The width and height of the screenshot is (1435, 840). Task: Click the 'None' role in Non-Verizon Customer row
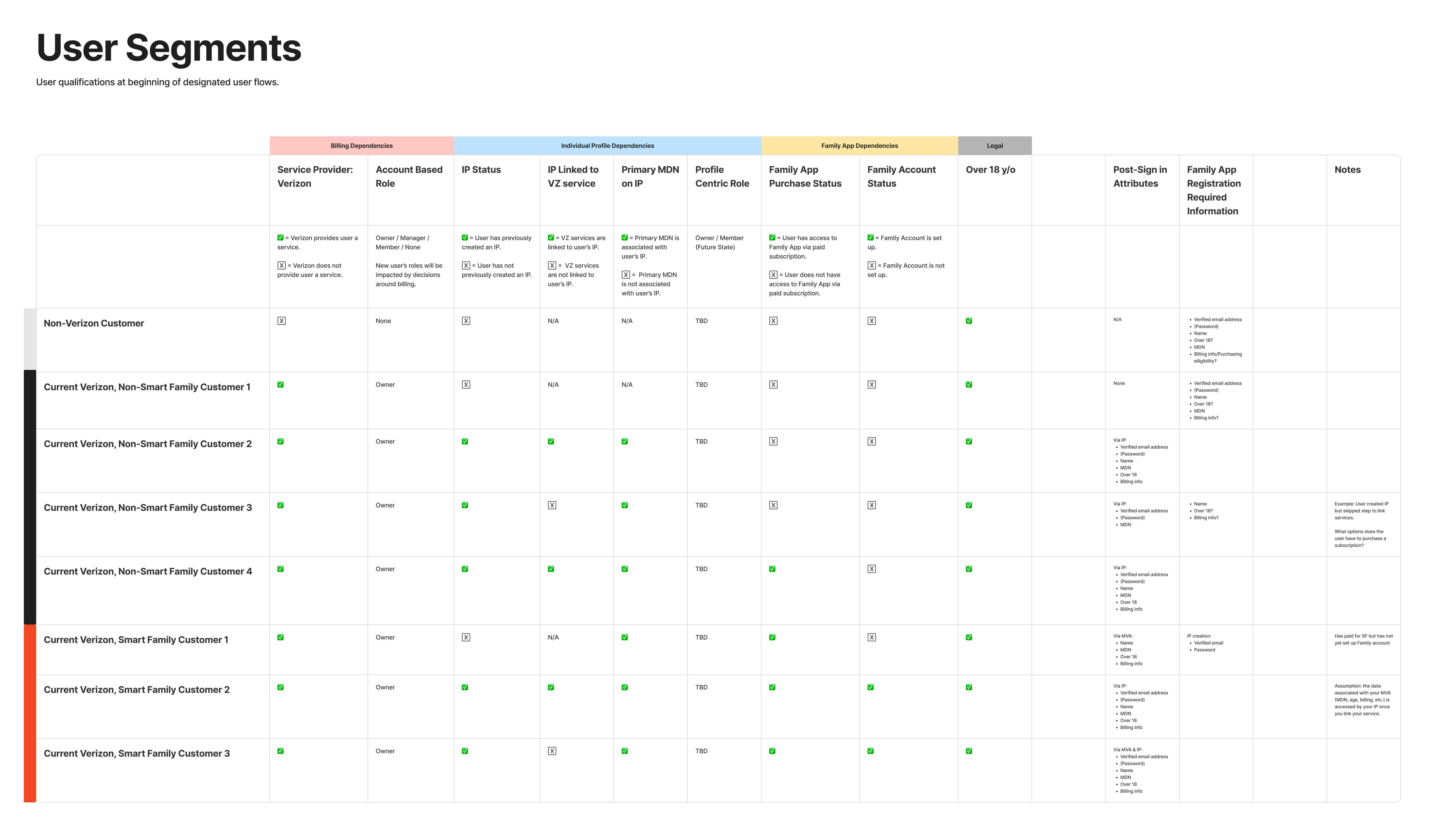[383, 321]
